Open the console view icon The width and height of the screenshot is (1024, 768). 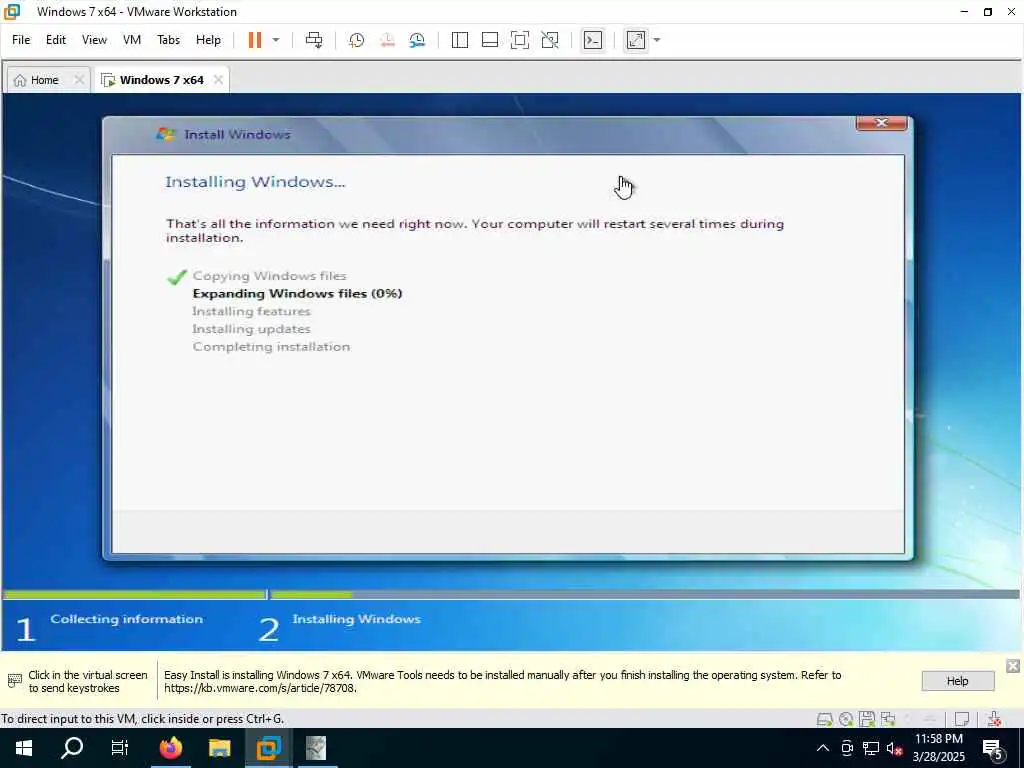point(593,40)
